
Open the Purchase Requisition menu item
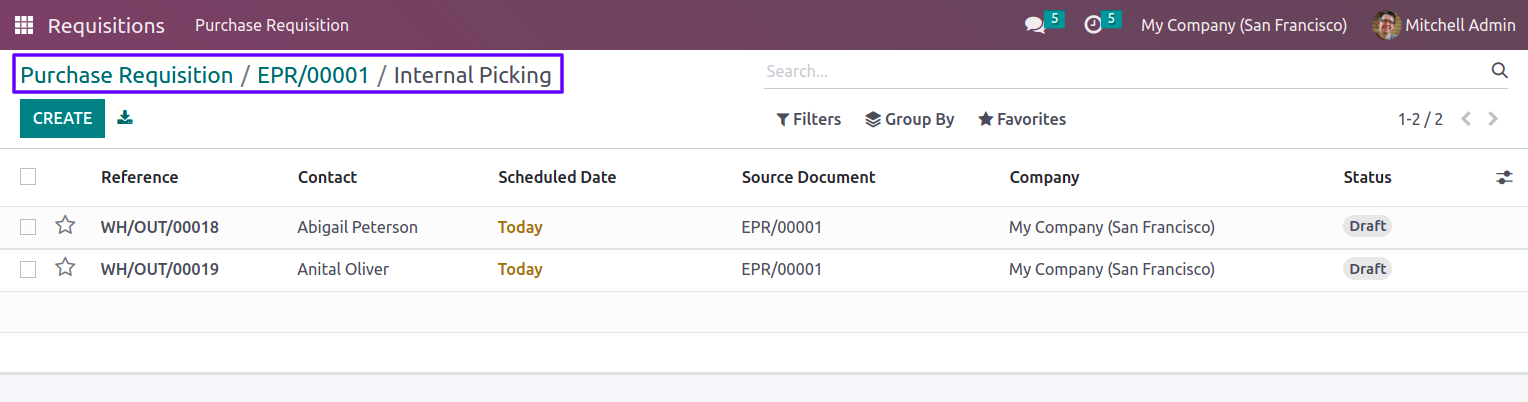coord(272,25)
